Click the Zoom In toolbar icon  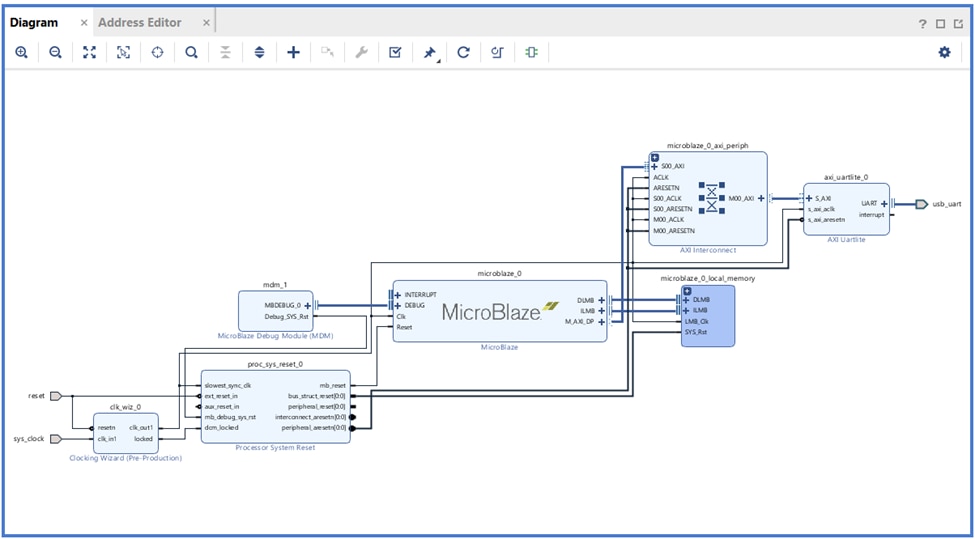click(x=22, y=53)
